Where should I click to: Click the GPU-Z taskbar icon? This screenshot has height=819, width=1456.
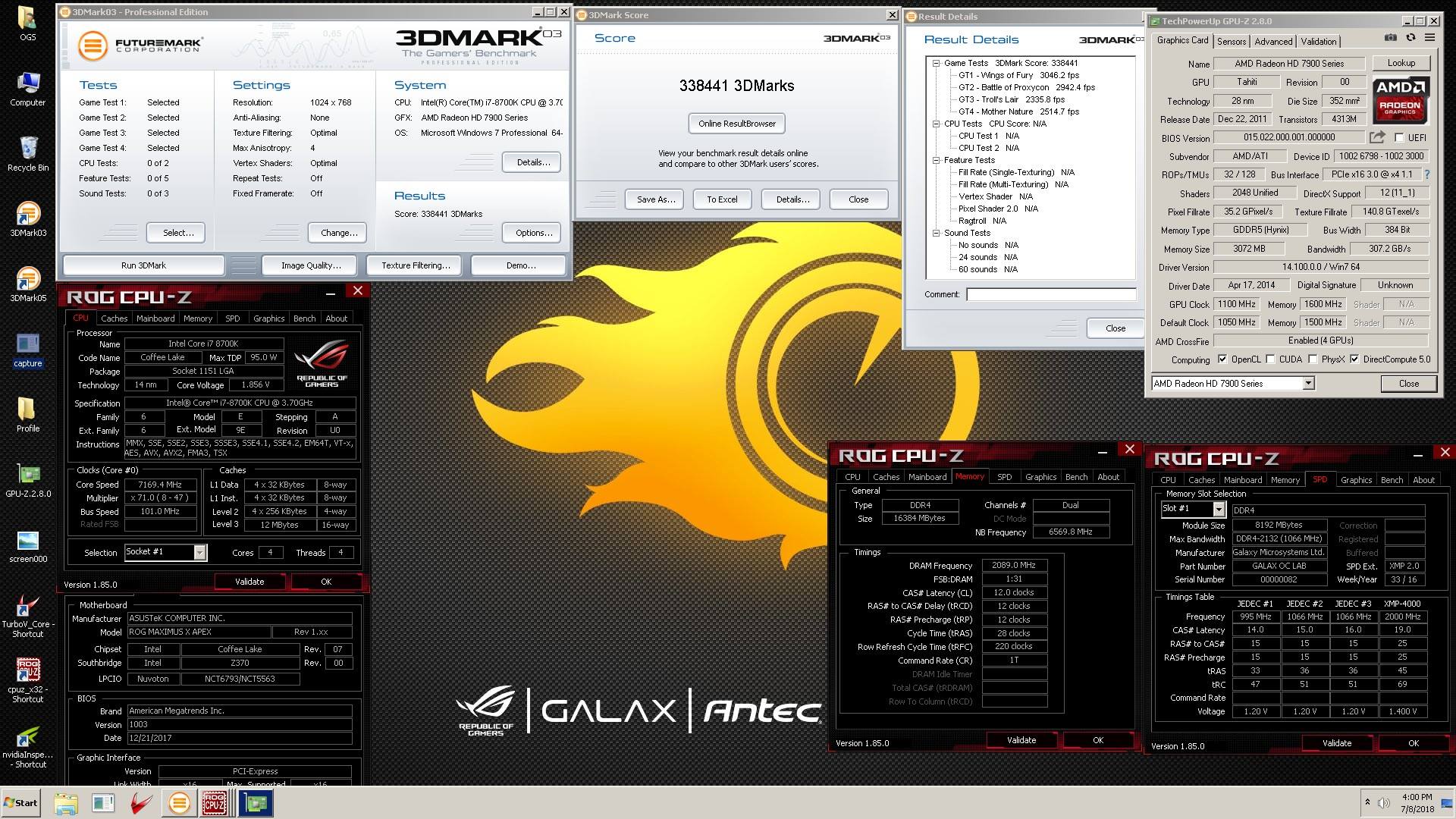pyautogui.click(x=256, y=803)
